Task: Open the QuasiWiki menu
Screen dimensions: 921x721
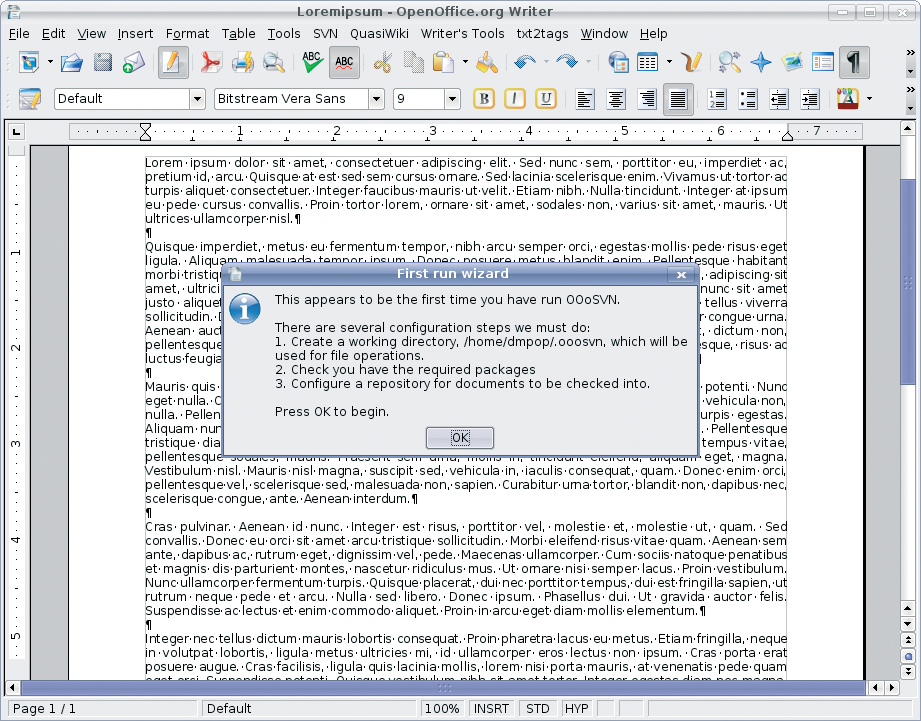Action: coord(379,33)
